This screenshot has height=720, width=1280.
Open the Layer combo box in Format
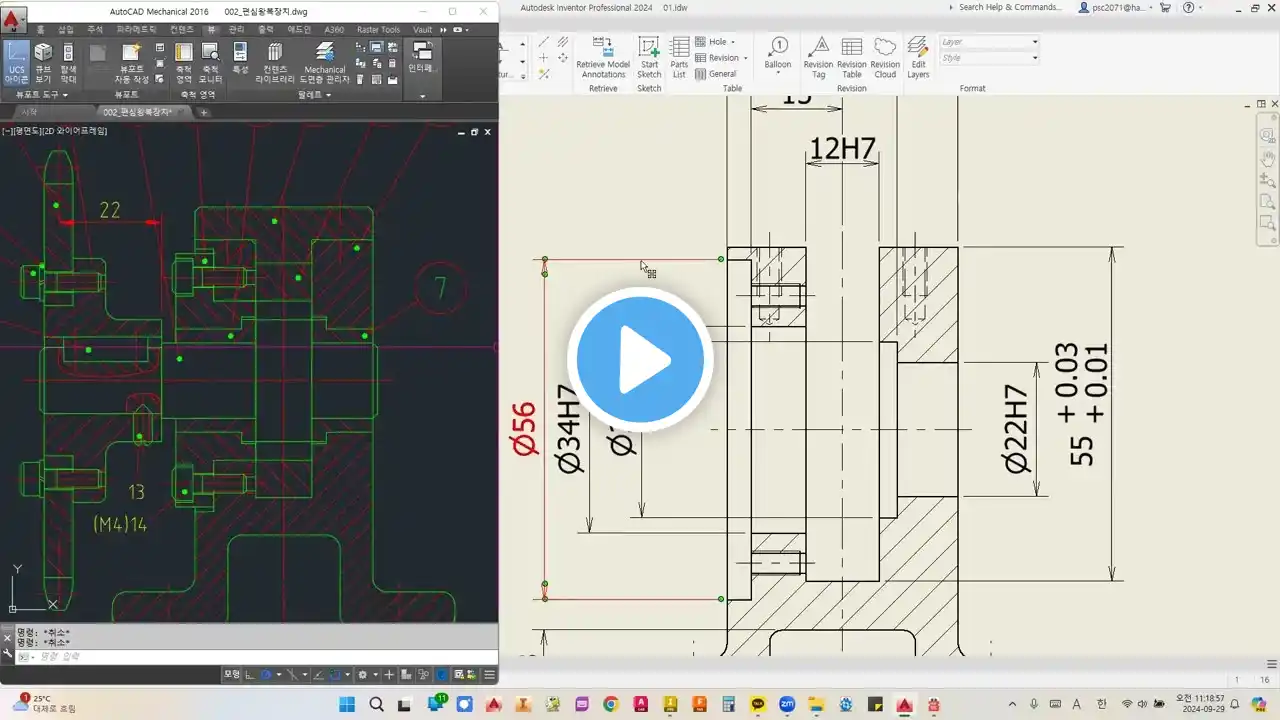tap(989, 42)
